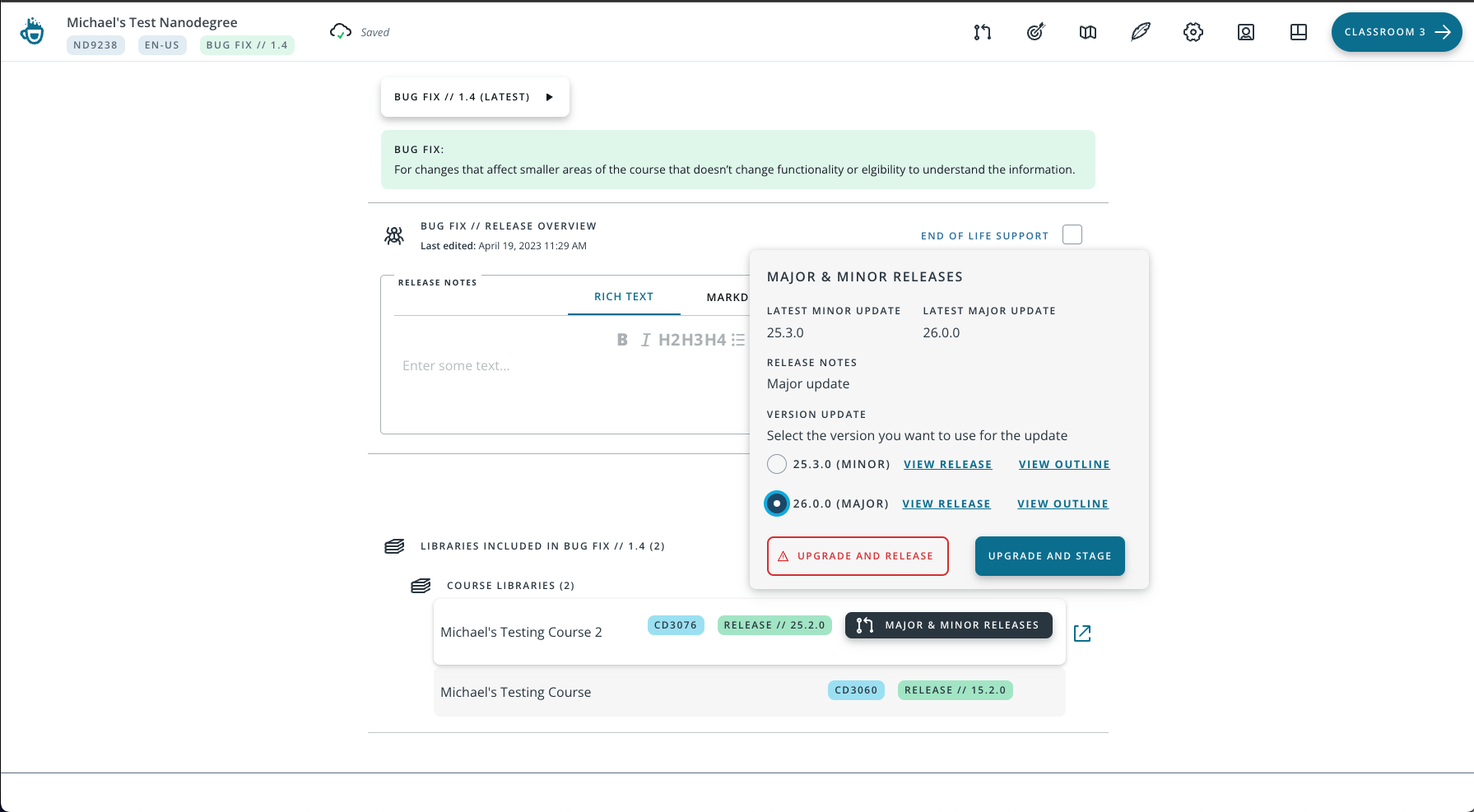The width and height of the screenshot is (1474, 812).
Task: Click the Upgrade and Stage button
Action: pos(1049,556)
